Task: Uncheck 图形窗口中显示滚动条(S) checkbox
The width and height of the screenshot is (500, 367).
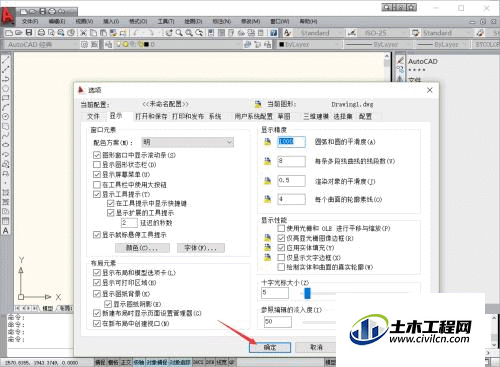Action: point(97,155)
